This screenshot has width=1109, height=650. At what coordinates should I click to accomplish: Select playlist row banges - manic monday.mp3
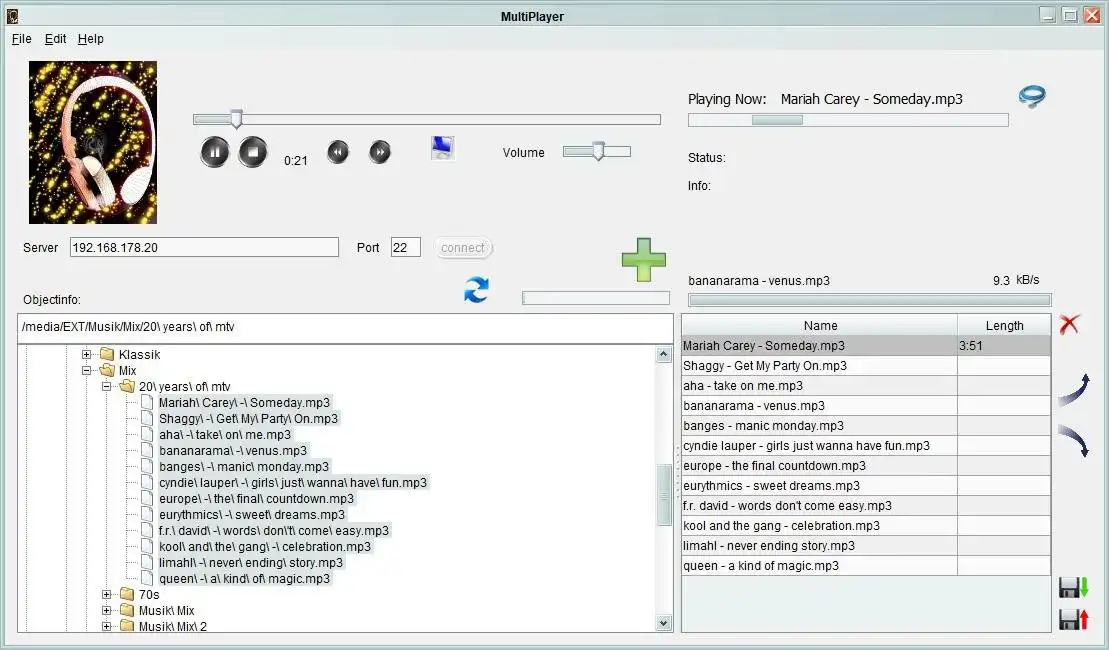click(x=866, y=426)
